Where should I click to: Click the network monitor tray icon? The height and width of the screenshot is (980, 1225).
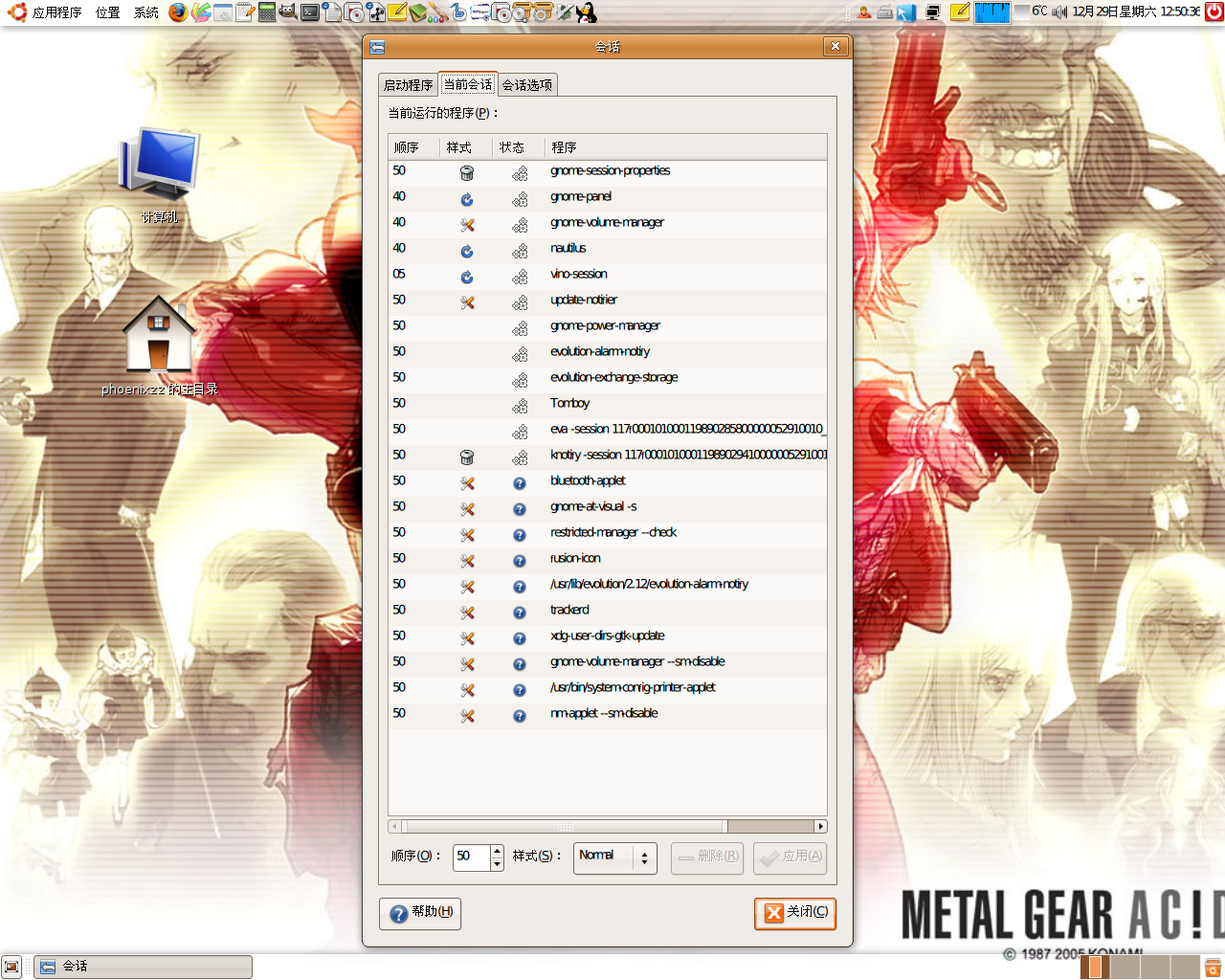(x=932, y=12)
